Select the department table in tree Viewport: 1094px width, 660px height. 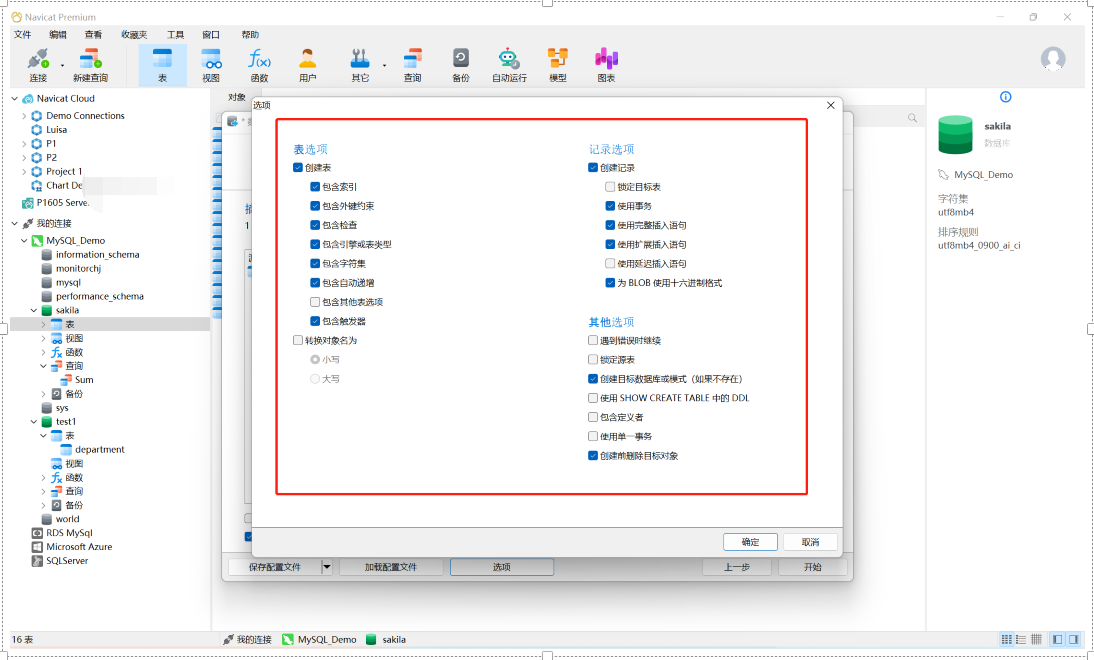[99, 450]
